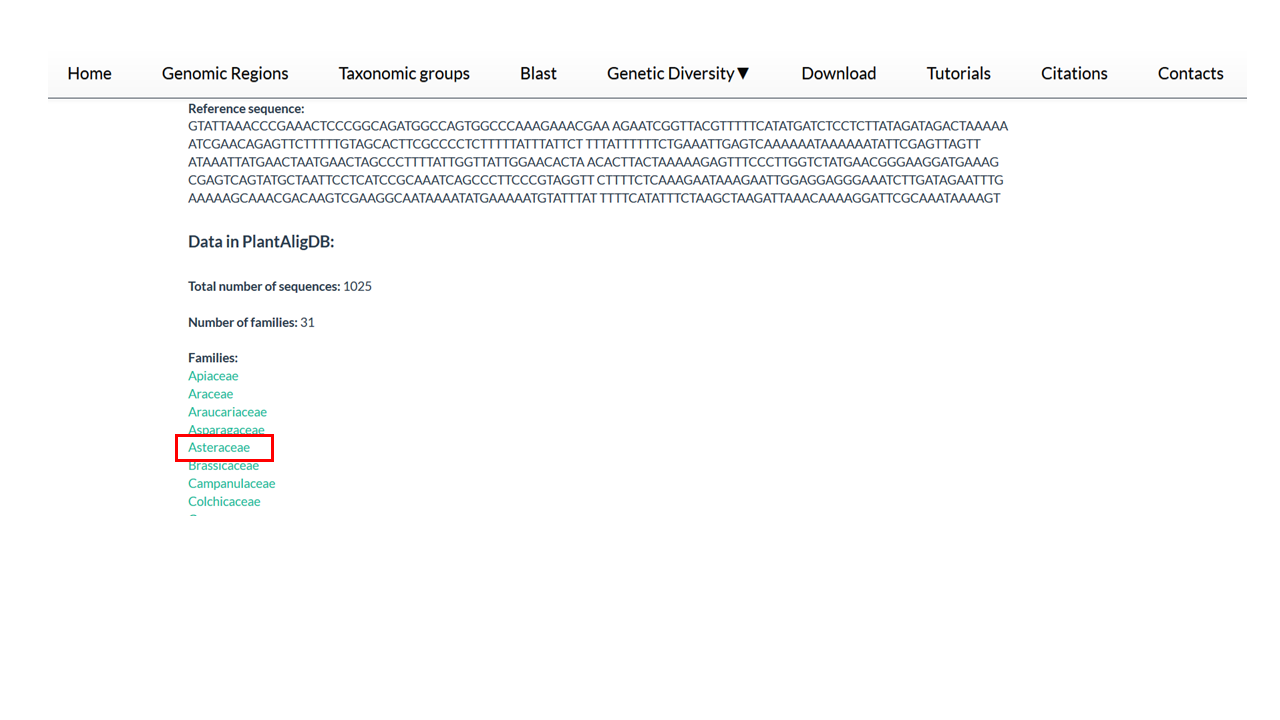Click the 'Families:' label

pos(213,358)
